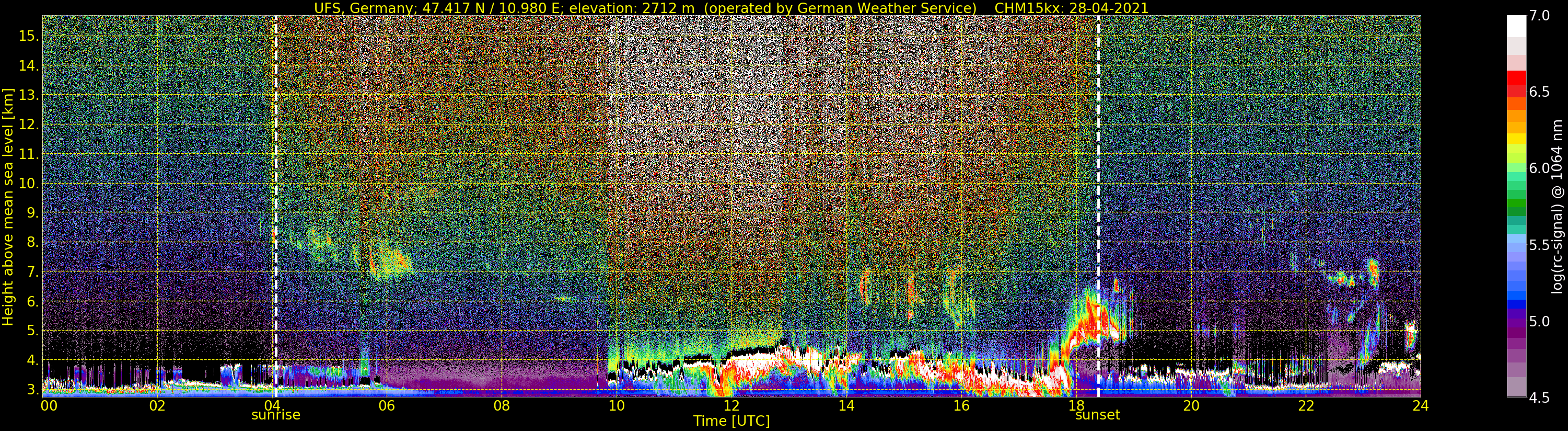Viewport: 1568px width, 431px height.
Task: Click the colorbar value '5.5'
Action: tap(1539, 245)
